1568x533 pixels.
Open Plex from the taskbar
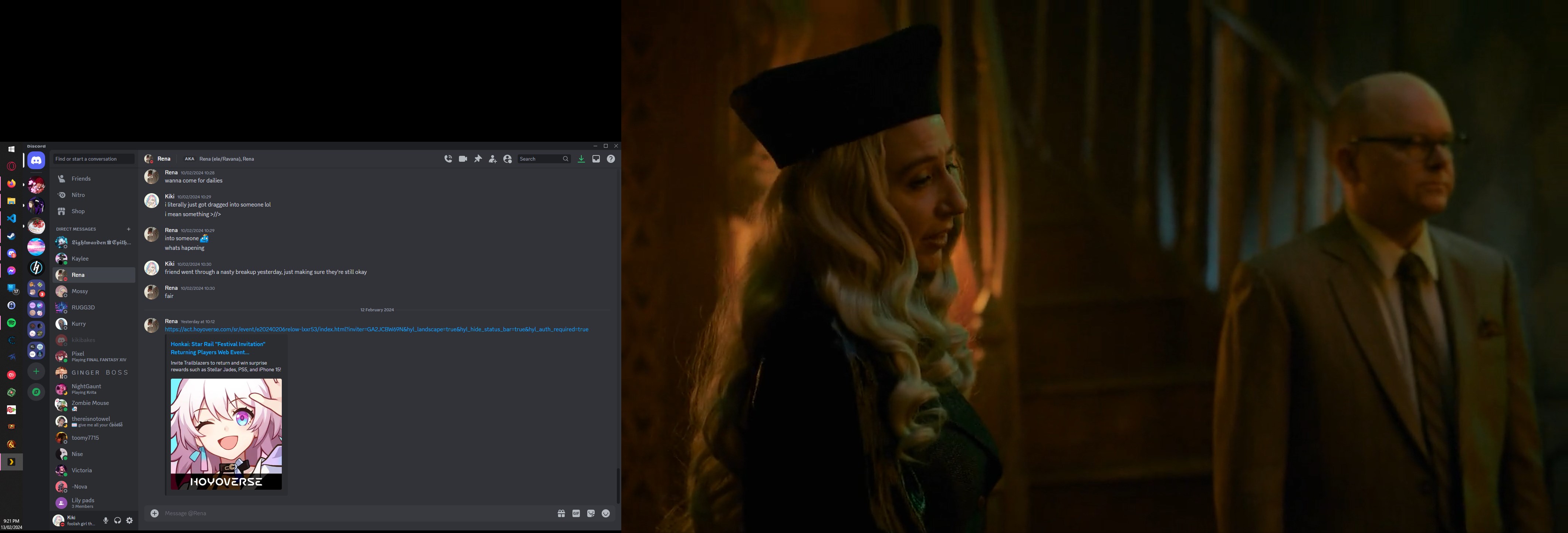pos(11,462)
